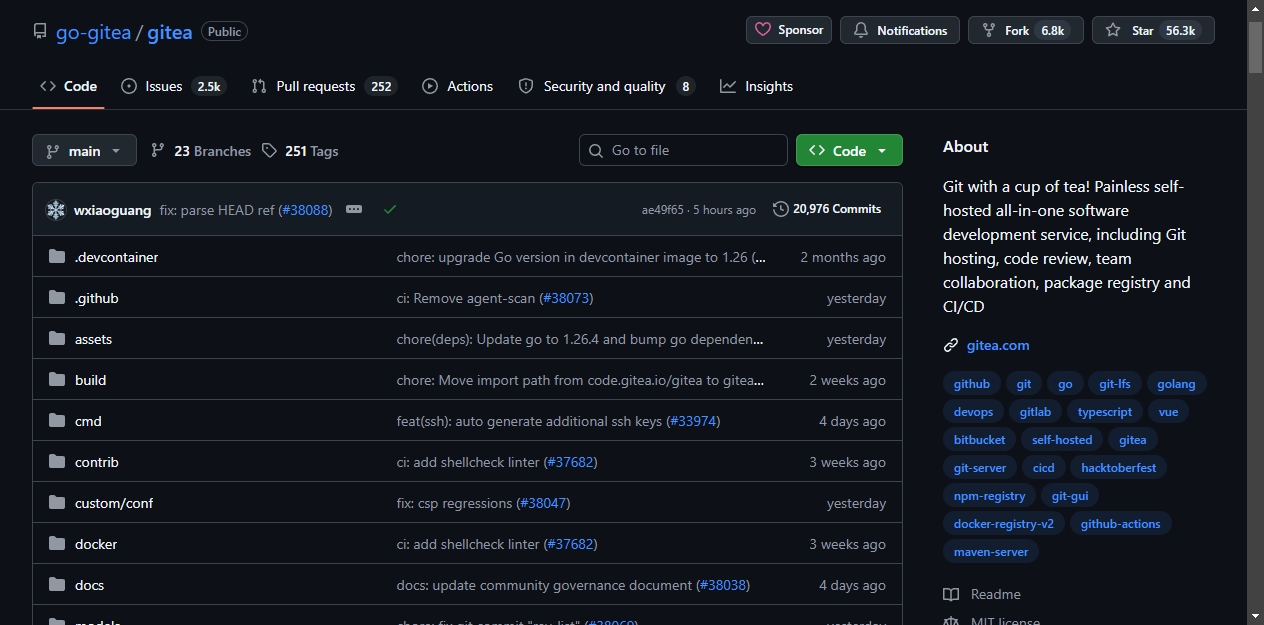The width and height of the screenshot is (1264, 625).
Task: Click the repository icon beside go-gitea
Action: pos(40,32)
